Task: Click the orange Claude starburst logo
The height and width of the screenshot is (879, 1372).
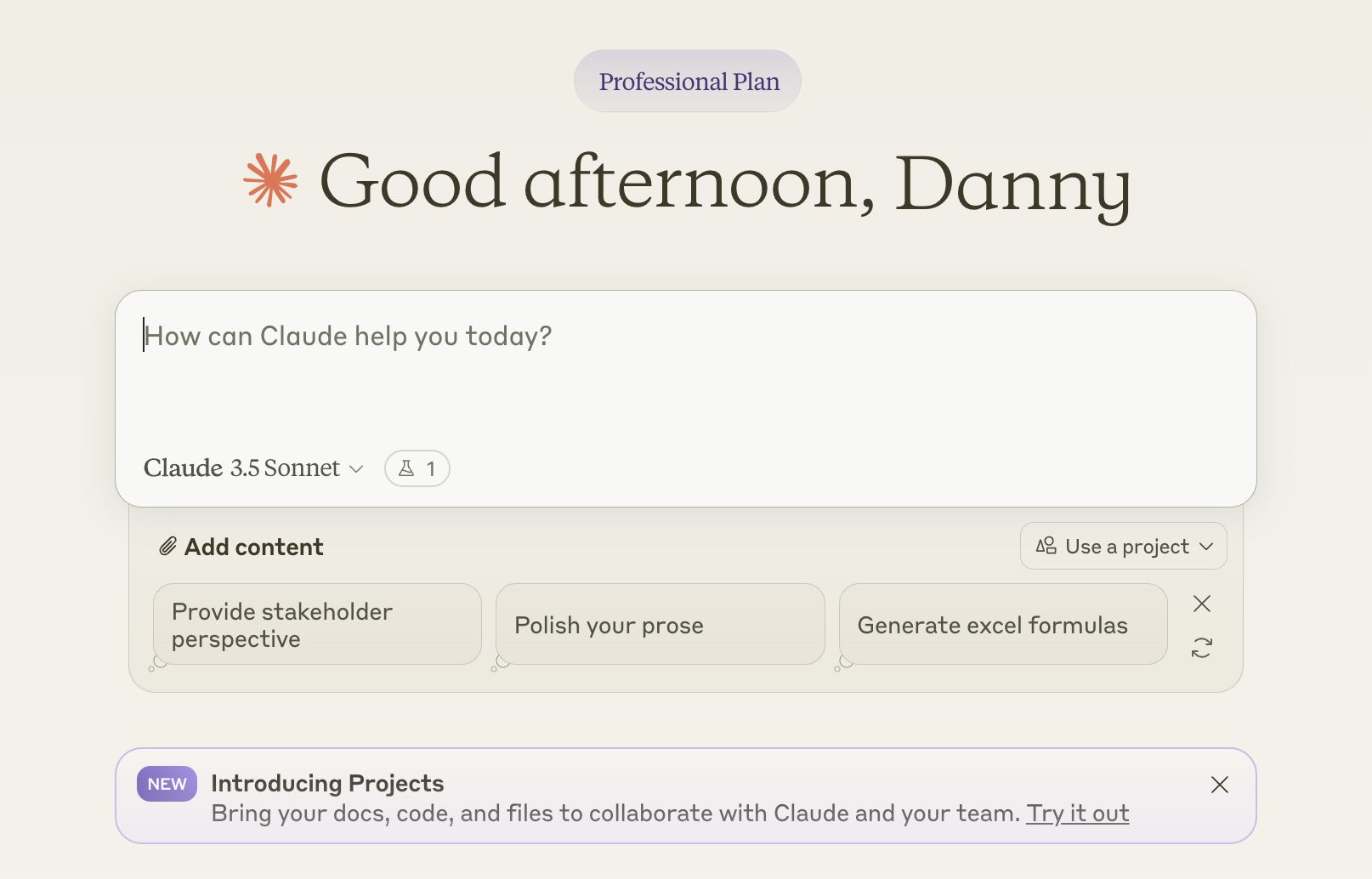Action: pos(270,180)
